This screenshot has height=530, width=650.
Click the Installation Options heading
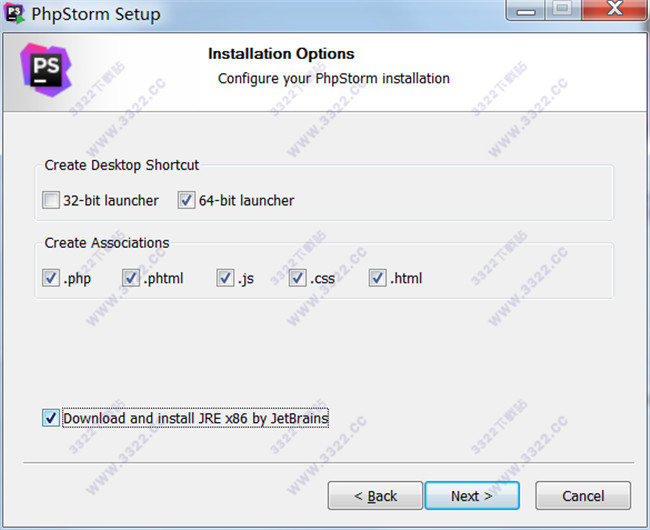(281, 54)
